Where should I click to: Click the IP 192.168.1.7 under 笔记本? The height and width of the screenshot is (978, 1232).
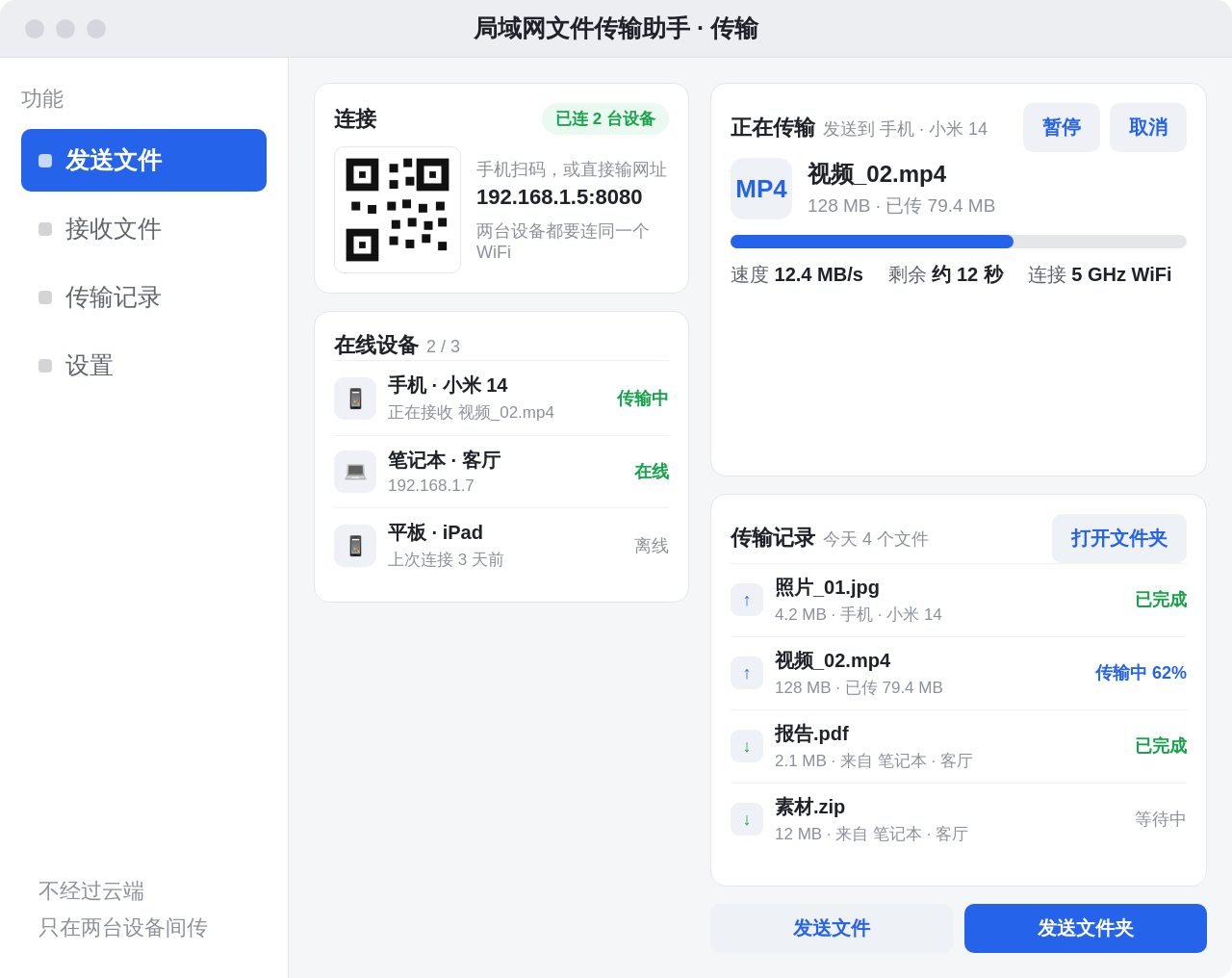[431, 486]
